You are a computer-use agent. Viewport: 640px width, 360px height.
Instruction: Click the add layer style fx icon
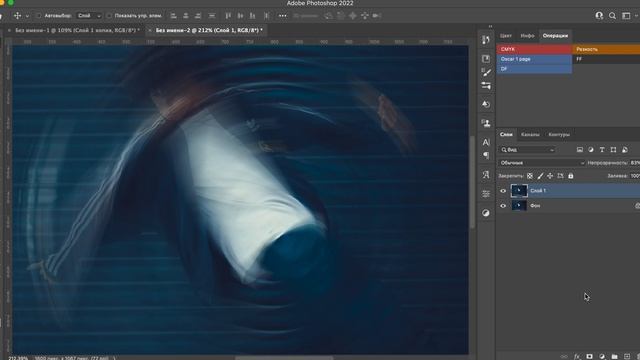pos(577,356)
